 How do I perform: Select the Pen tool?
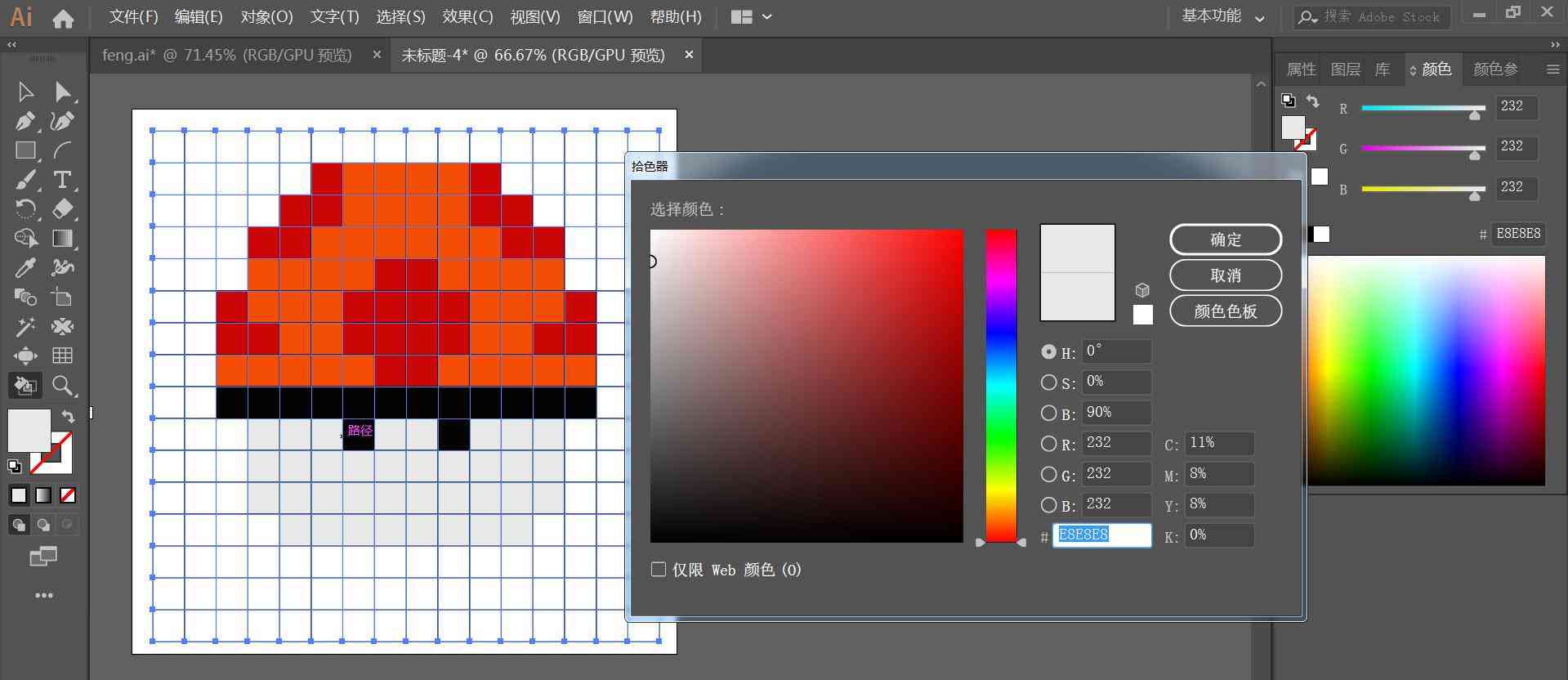tap(25, 121)
